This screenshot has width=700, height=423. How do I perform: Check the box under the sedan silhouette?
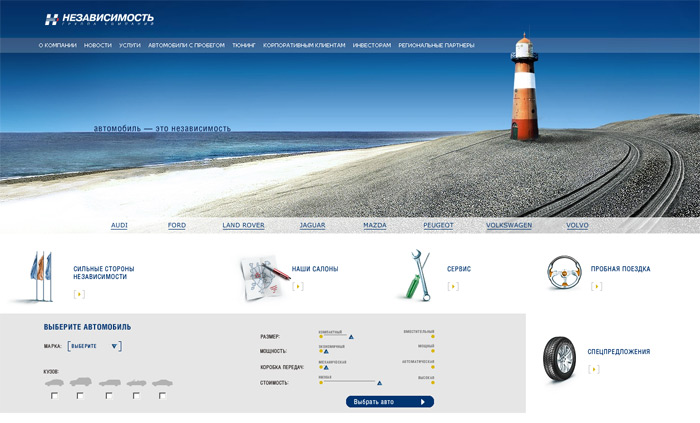click(162, 396)
